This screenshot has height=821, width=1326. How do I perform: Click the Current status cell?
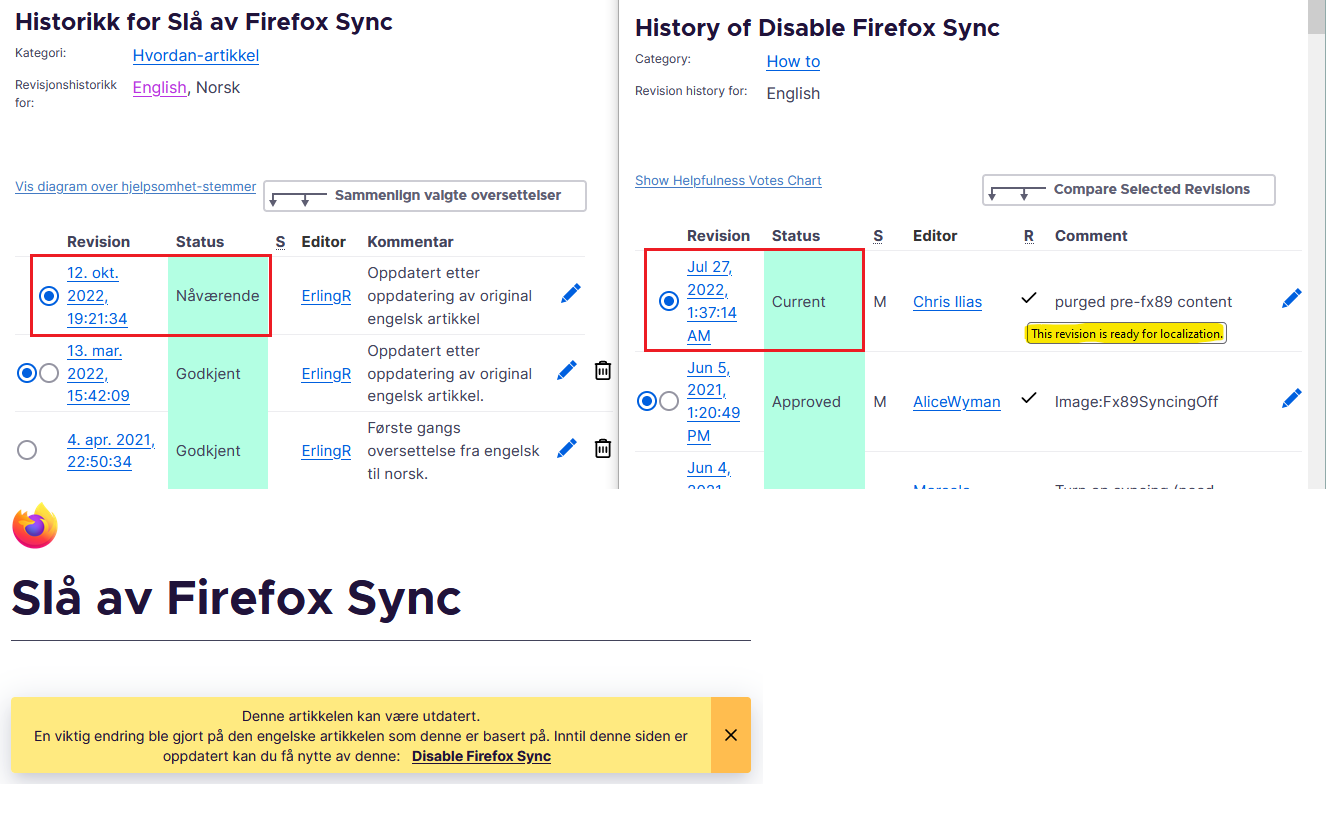813,301
